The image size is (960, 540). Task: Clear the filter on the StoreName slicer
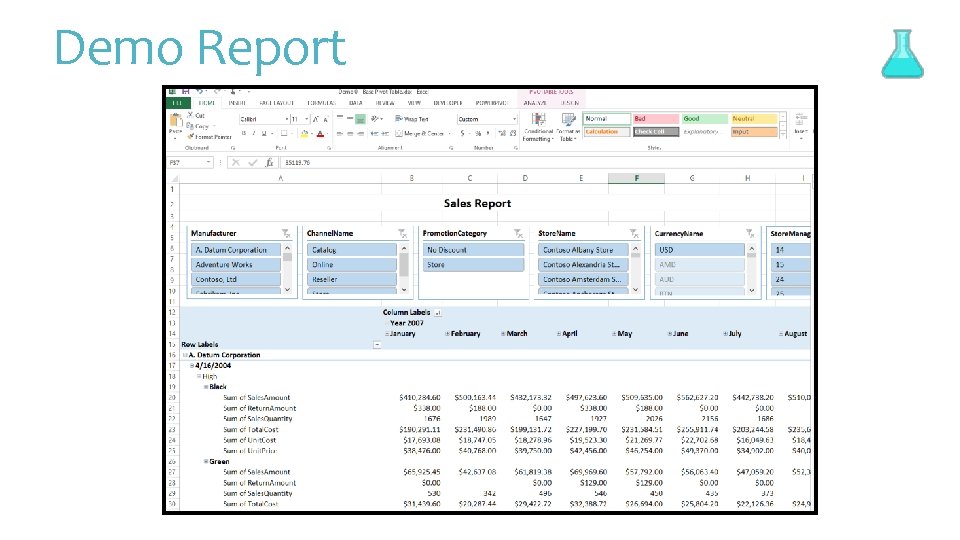point(634,233)
